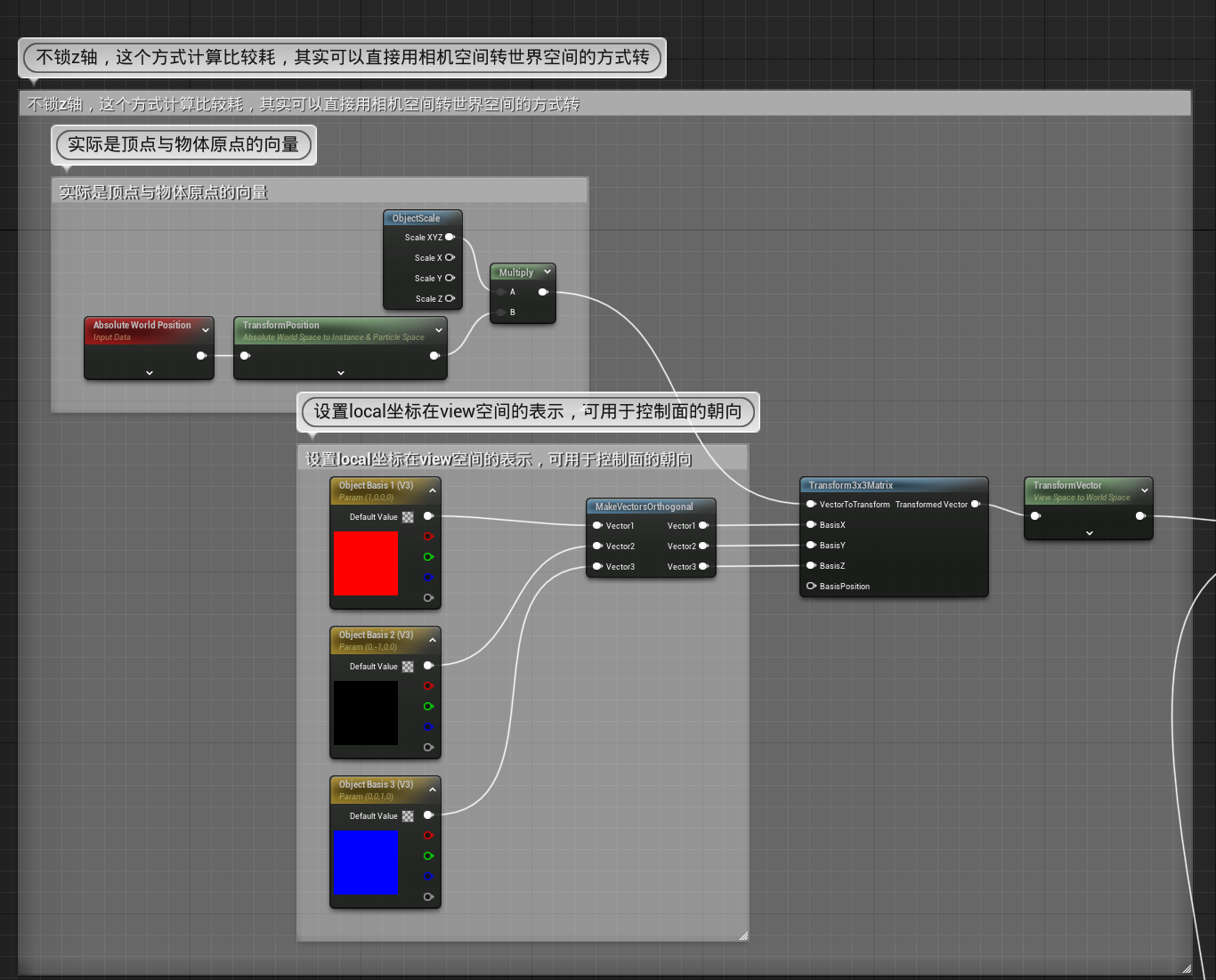Collapse Object Basis 1 using its up arrow
Viewport: 1216px width, 980px height.
tap(433, 490)
